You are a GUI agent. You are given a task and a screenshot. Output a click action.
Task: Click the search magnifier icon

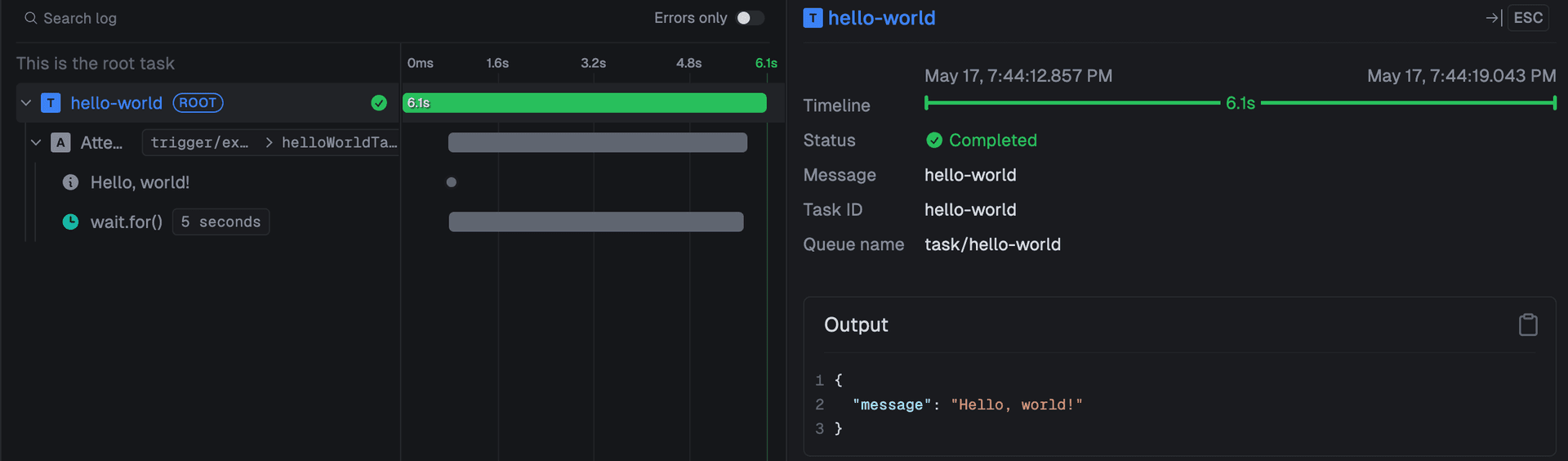pos(31,18)
